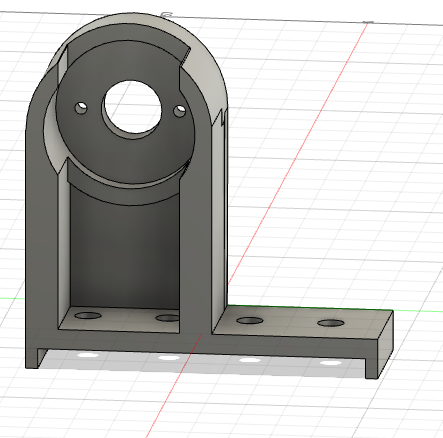
Task: Select the outermost mounting hole on the base flange
Action: (x=331, y=323)
